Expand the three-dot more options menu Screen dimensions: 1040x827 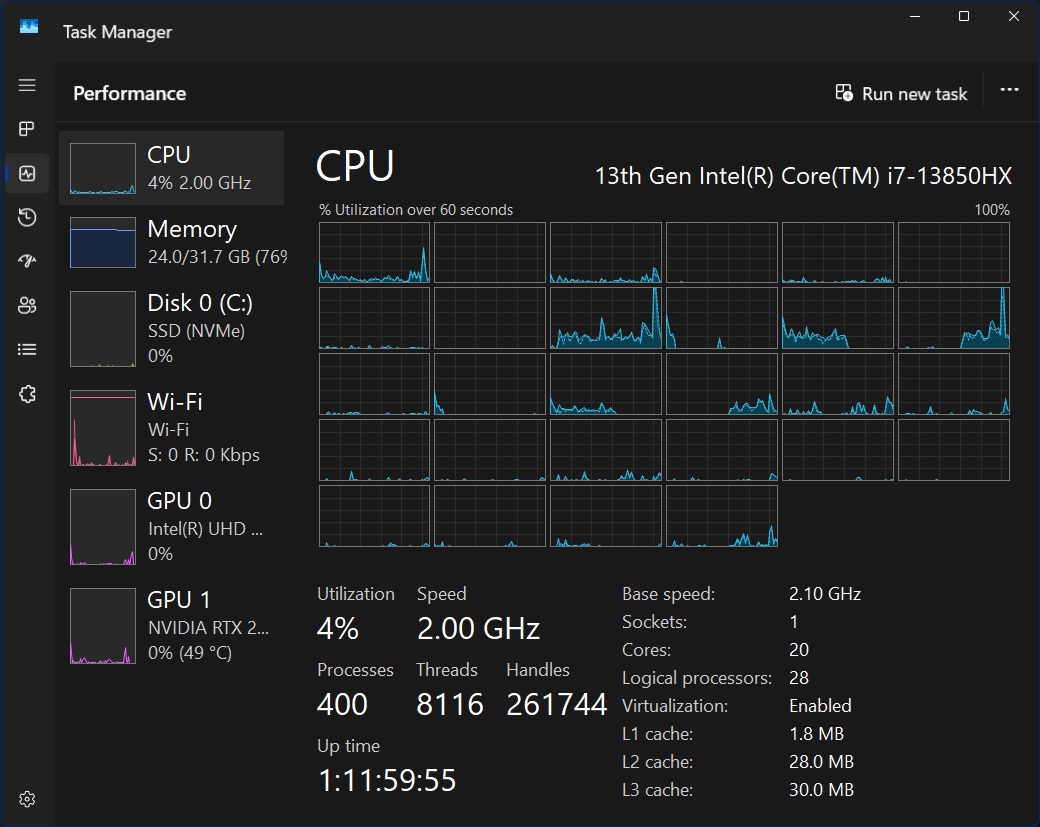1009,90
